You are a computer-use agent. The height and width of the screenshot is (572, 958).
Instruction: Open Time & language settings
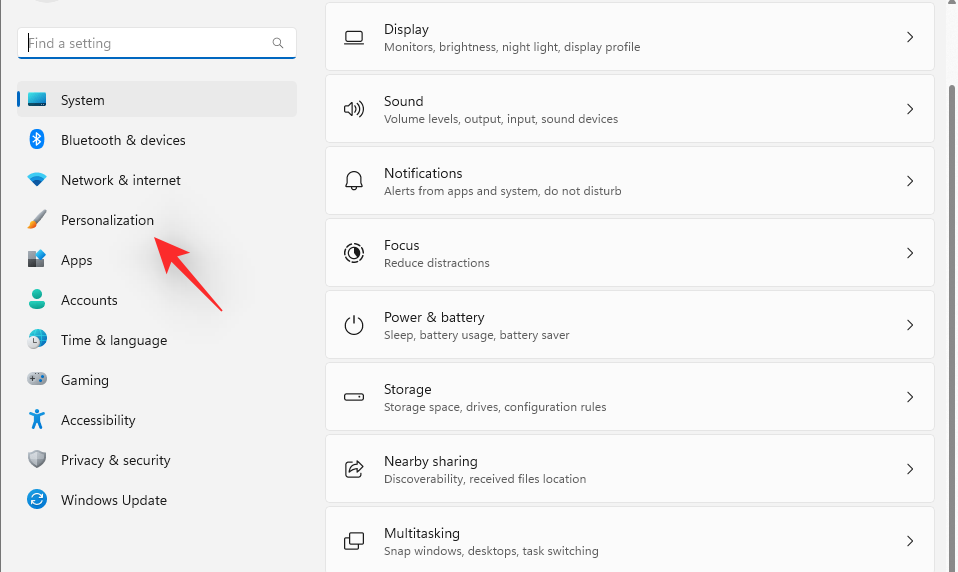113,340
